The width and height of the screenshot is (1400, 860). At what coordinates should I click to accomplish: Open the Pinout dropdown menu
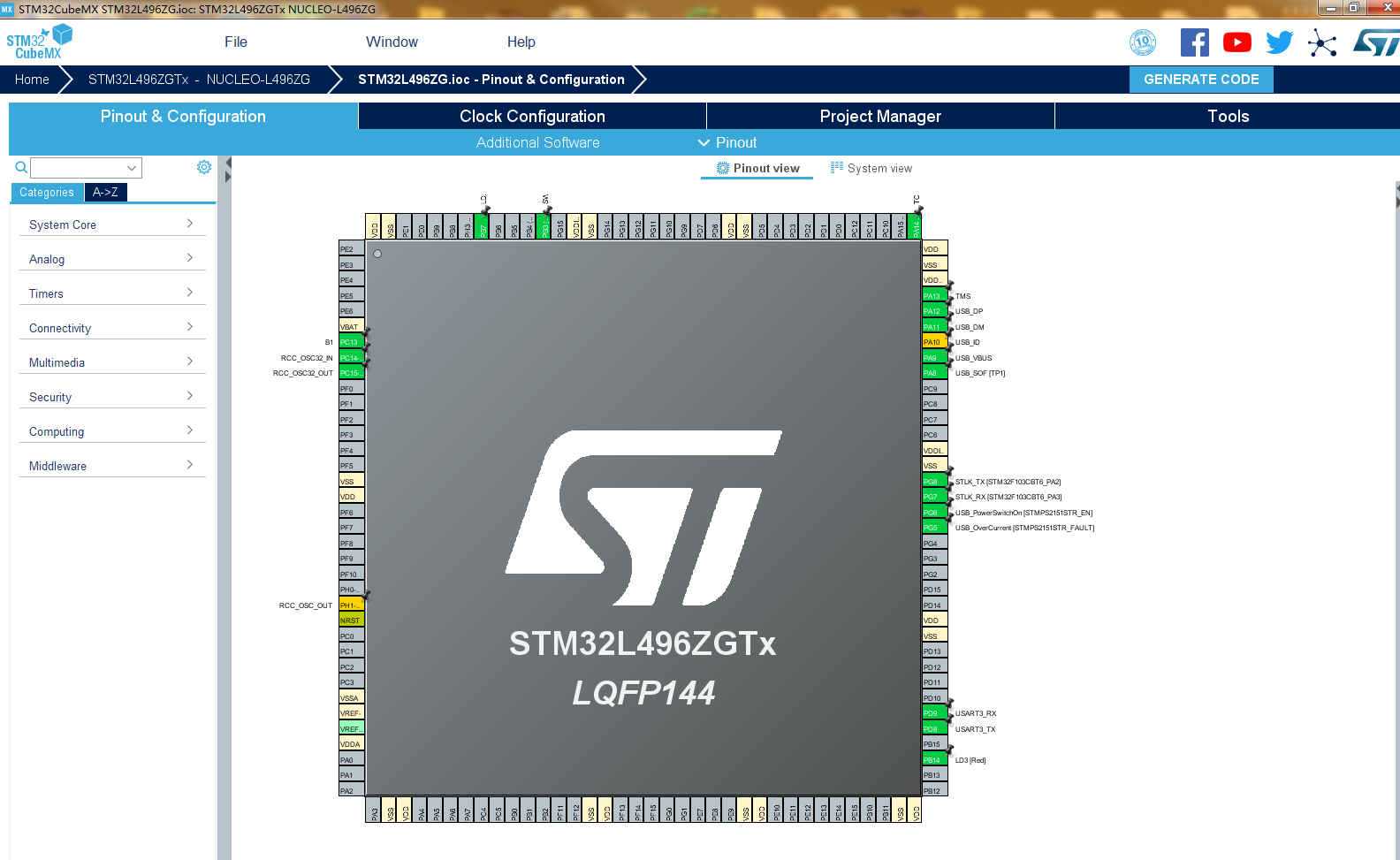pos(727,142)
